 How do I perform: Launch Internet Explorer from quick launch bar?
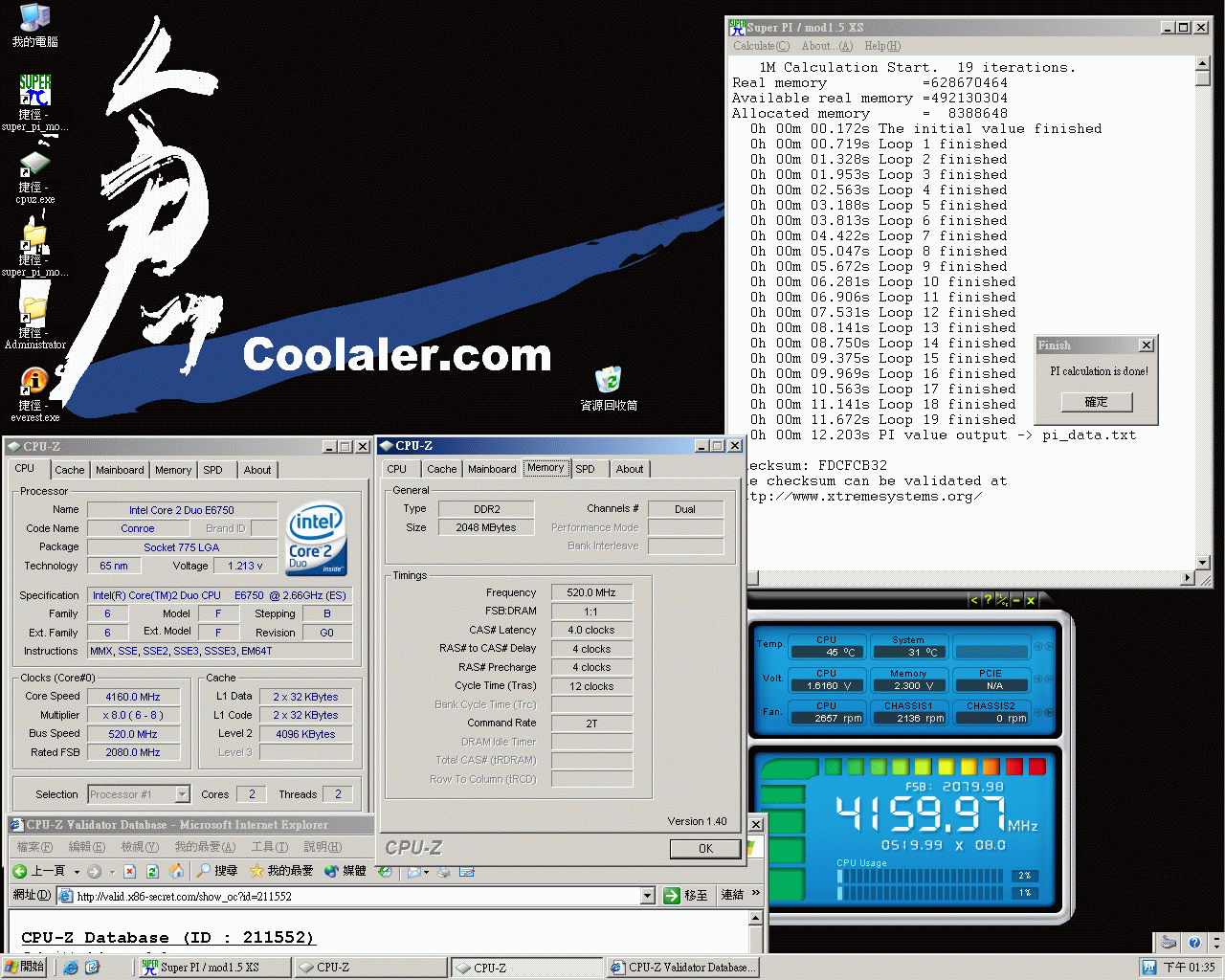pos(71,968)
